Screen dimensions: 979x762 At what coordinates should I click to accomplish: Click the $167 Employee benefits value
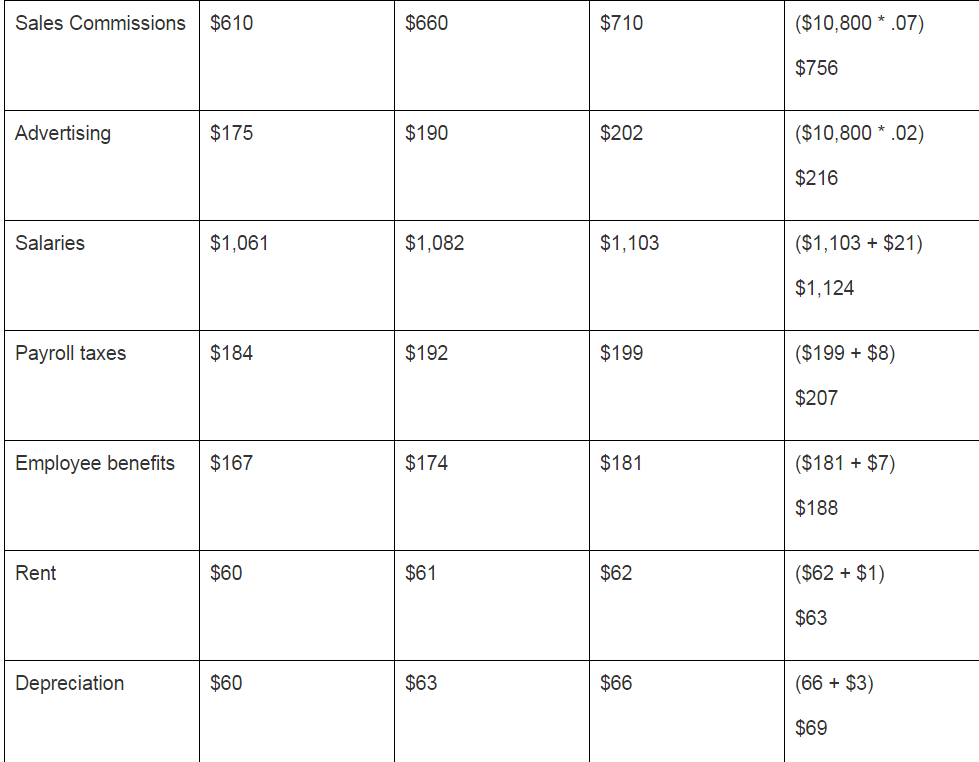tap(231, 463)
